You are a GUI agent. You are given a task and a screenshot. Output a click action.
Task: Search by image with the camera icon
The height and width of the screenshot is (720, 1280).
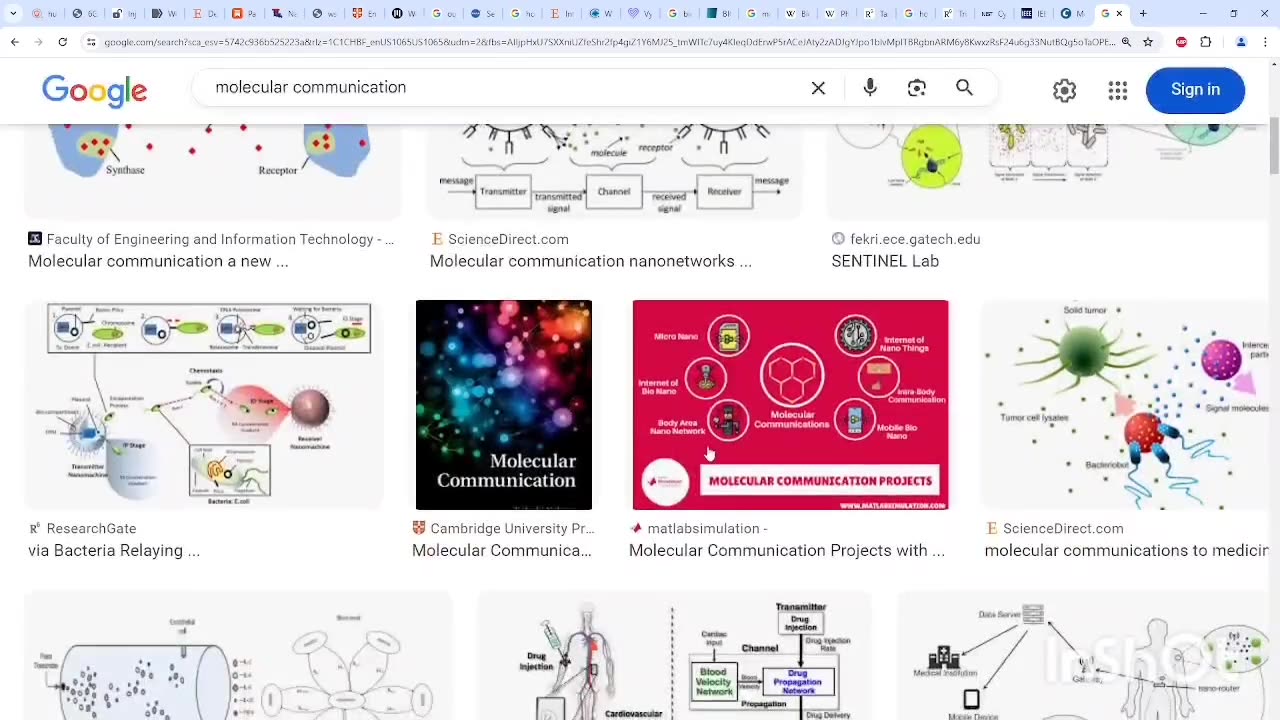[x=917, y=88]
